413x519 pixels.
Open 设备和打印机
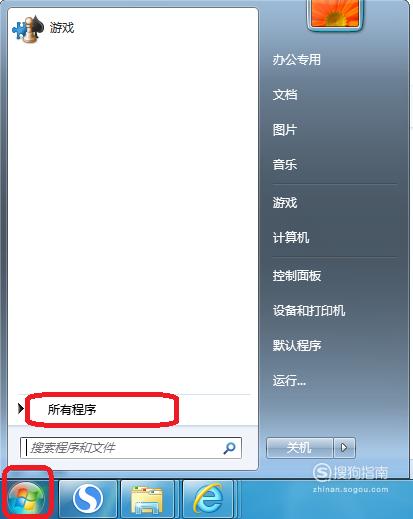309,311
